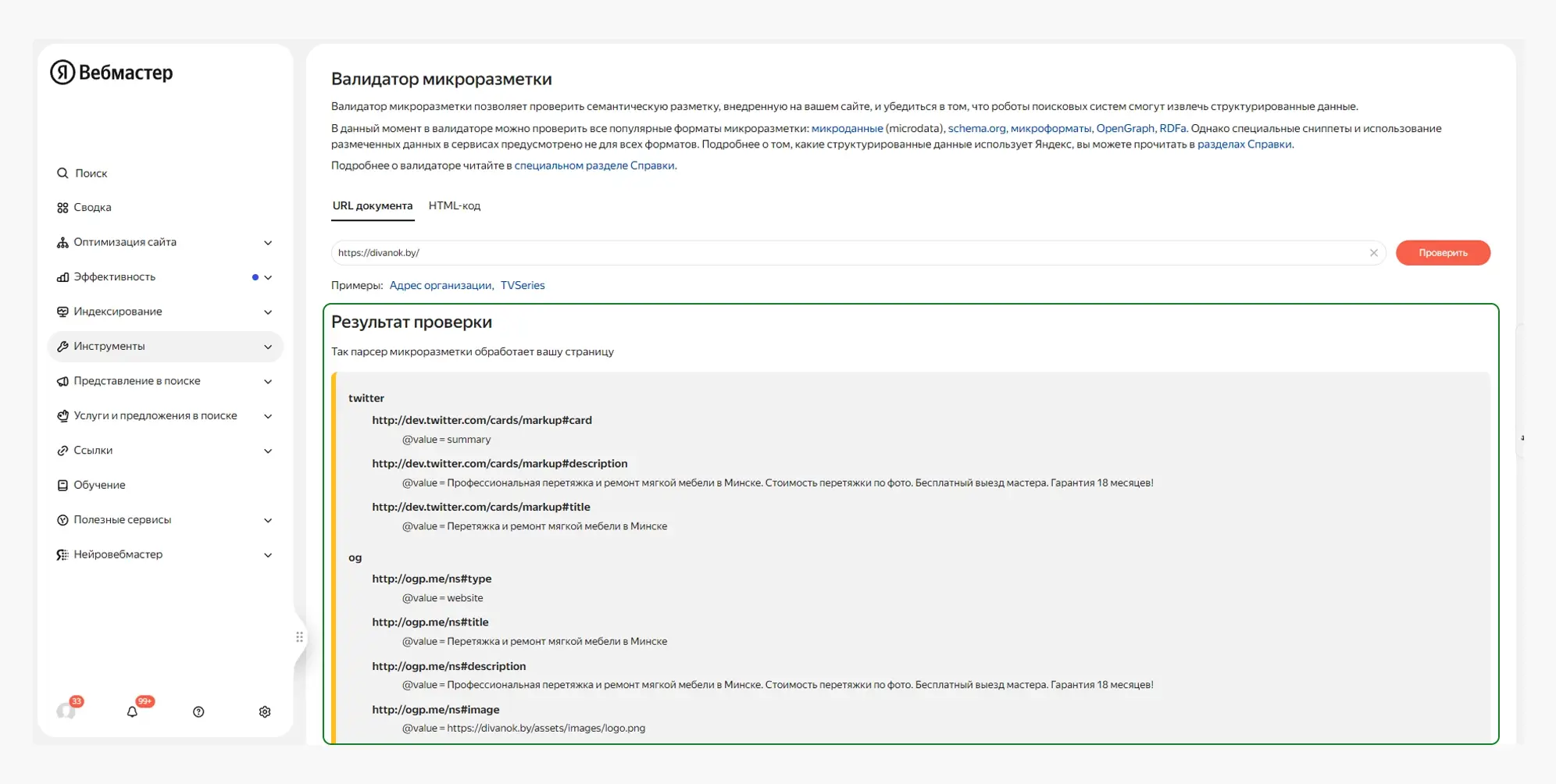Expand the Нейровебмастер chevron

[x=268, y=555]
